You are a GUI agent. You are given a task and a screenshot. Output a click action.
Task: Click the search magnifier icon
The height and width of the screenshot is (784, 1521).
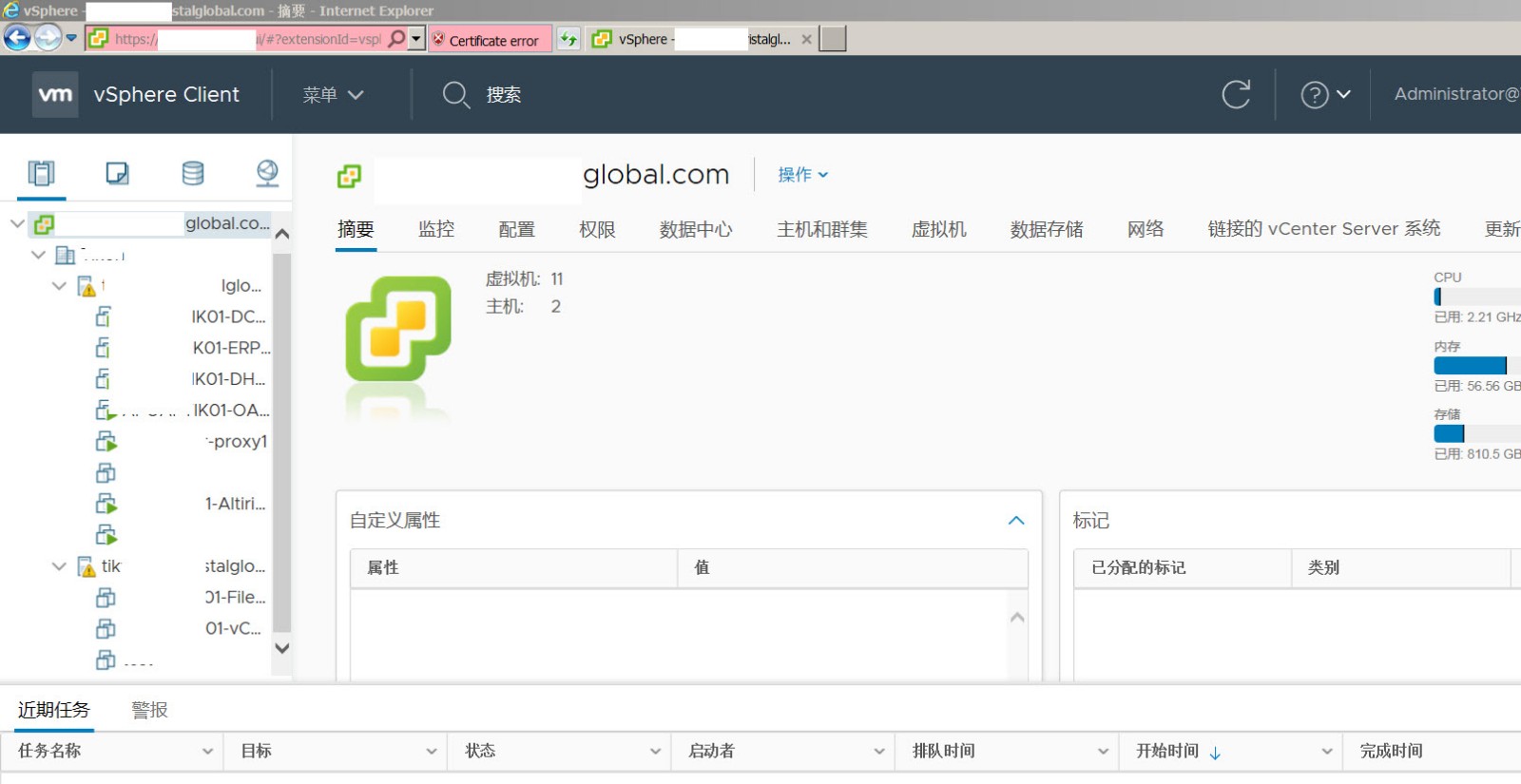(456, 94)
